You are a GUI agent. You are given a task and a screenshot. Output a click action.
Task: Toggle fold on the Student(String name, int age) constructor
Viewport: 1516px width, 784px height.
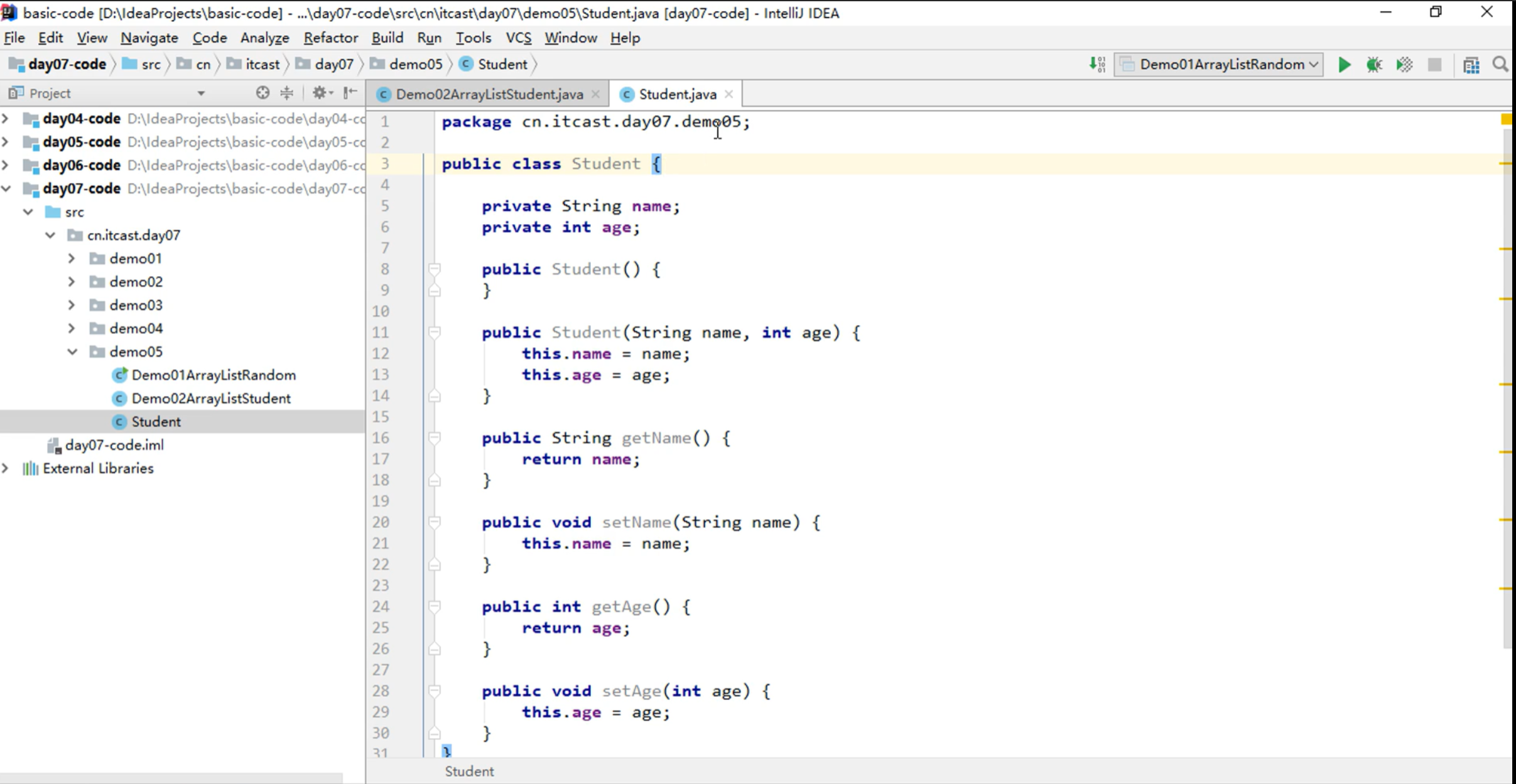click(x=434, y=332)
